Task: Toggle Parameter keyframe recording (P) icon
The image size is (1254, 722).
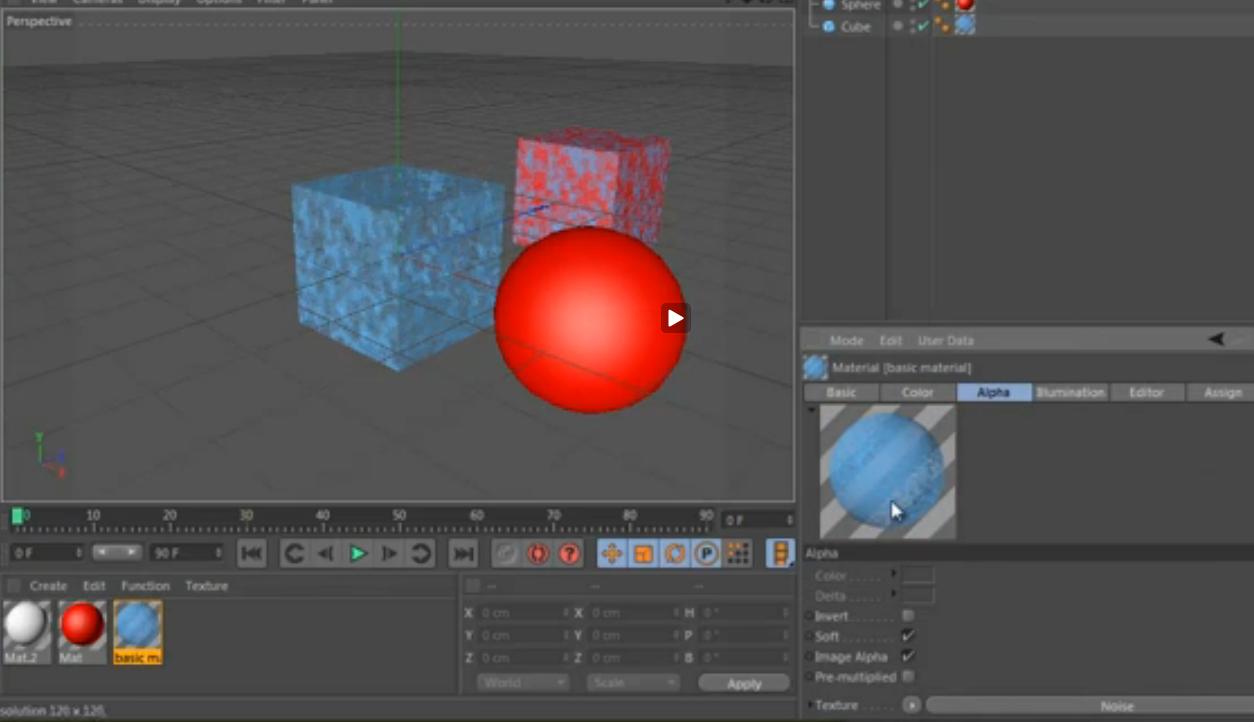Action: [x=706, y=553]
